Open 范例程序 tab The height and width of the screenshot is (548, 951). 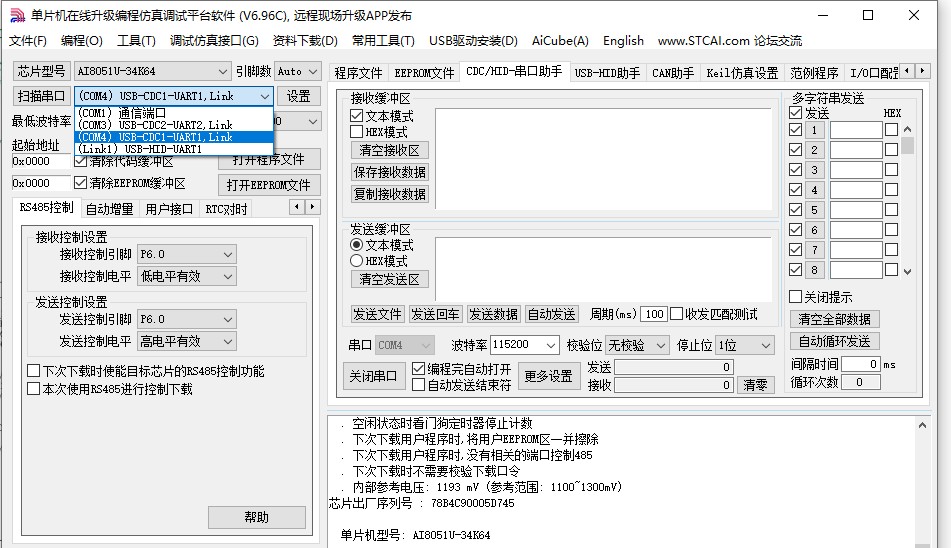(814, 73)
